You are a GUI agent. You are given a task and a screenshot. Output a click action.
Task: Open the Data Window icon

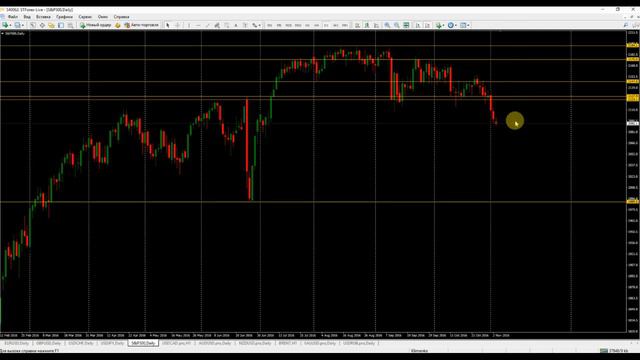[42, 25]
